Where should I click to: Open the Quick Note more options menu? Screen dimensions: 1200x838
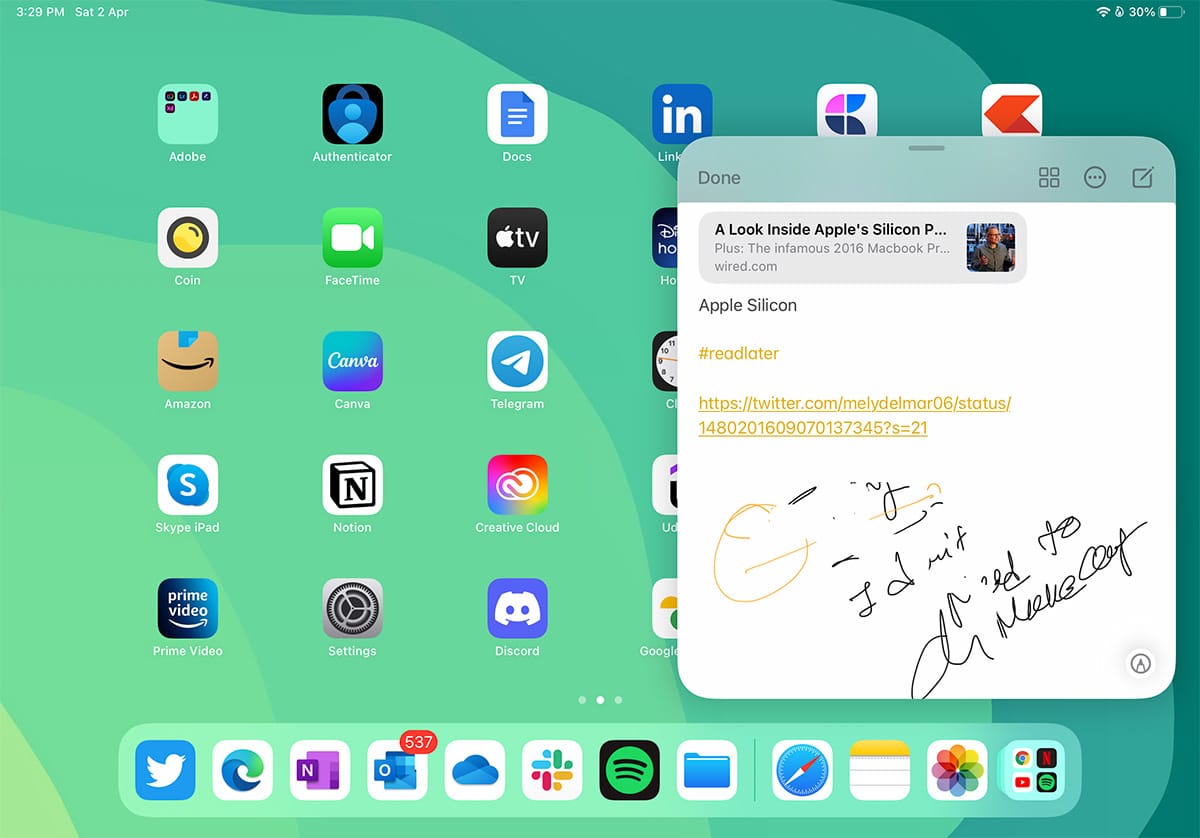(1095, 178)
